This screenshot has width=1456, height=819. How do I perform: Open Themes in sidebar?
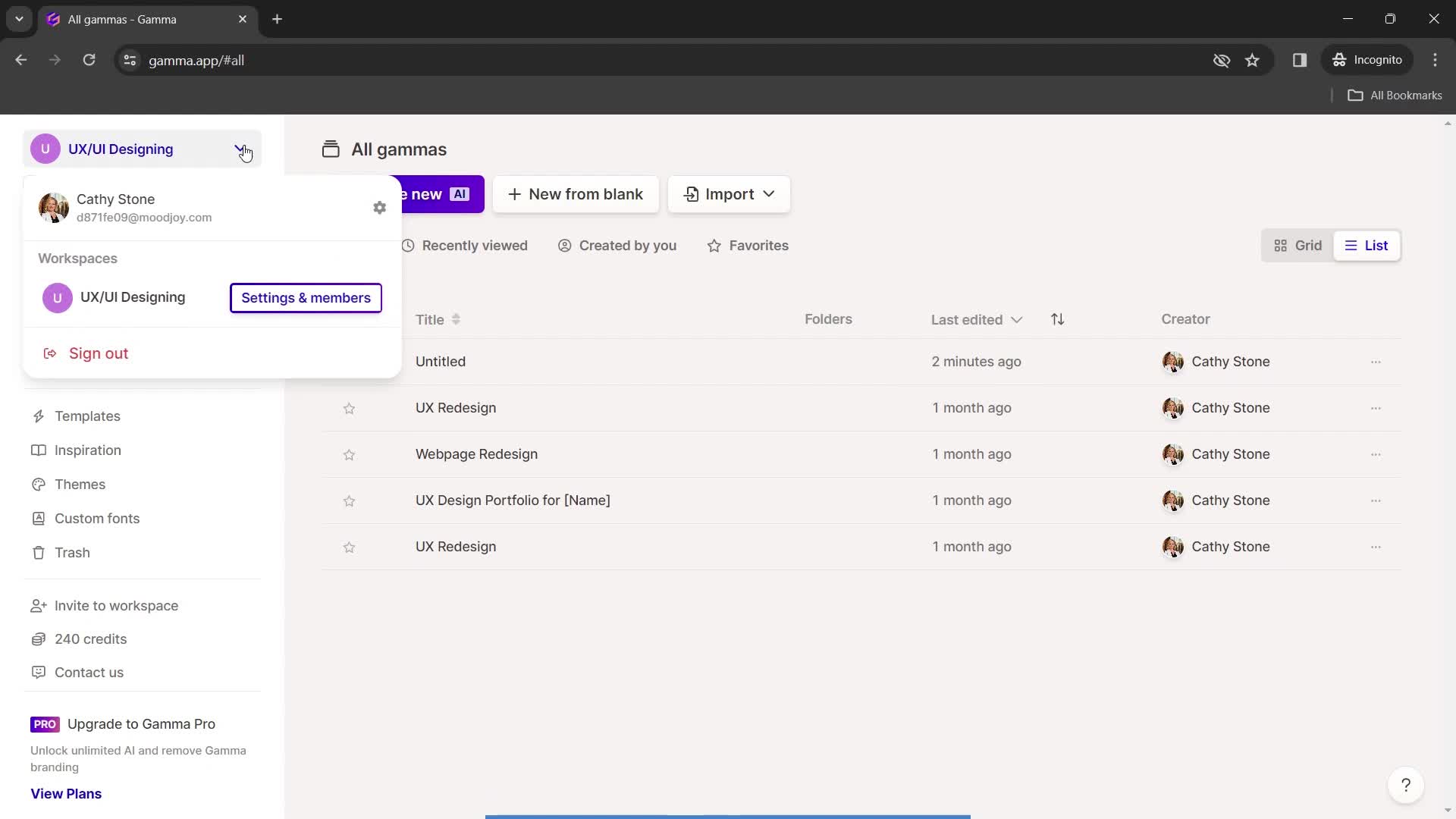[80, 485]
